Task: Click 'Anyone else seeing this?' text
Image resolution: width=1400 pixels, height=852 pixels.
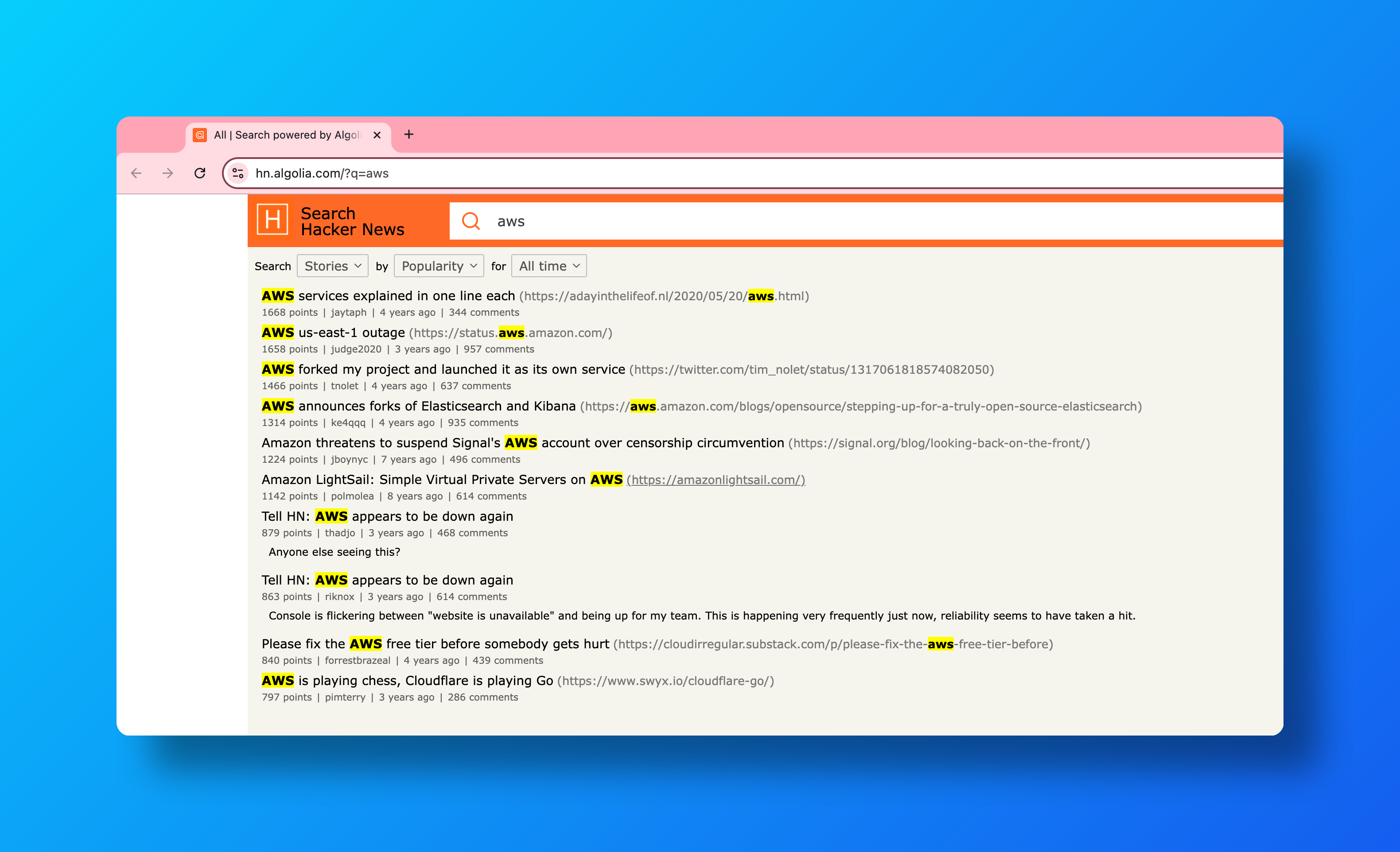Action: click(x=334, y=552)
